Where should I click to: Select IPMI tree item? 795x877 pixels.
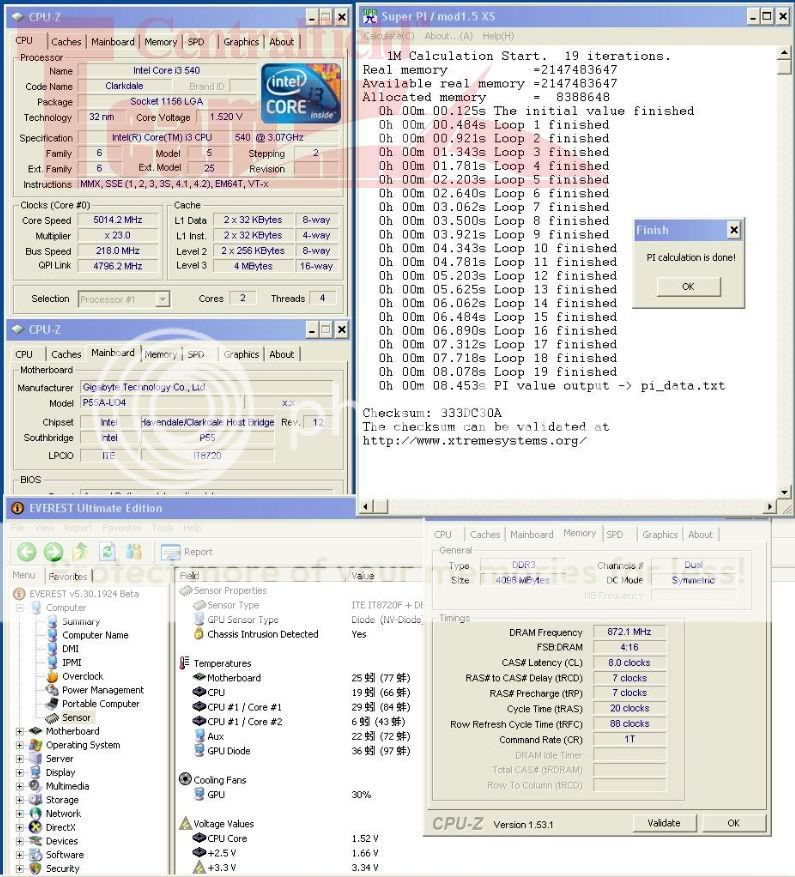point(72,662)
